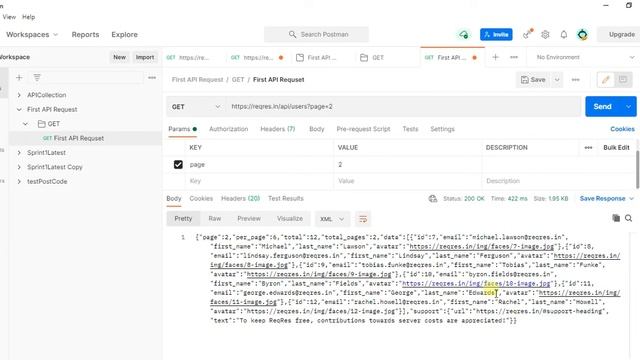Expand the Sprint1Latest Copy collection
This screenshot has width=640, height=360.
[19, 167]
